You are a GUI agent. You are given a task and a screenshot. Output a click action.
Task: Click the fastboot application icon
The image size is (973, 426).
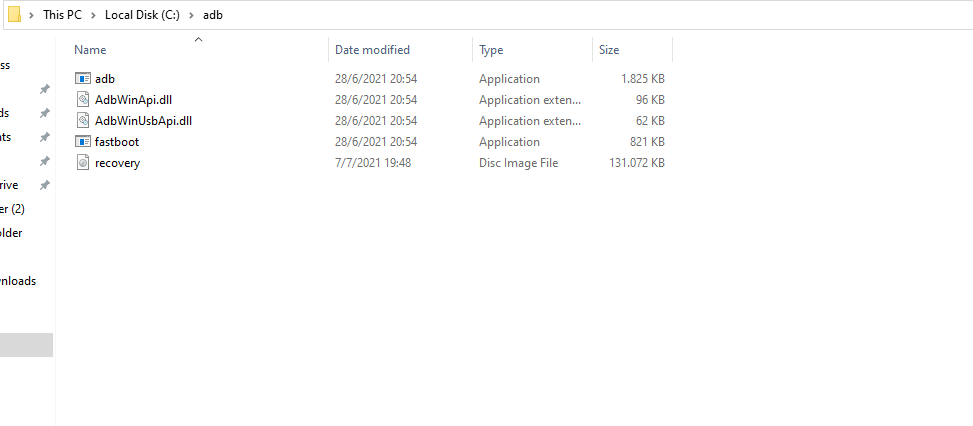pyautogui.click(x=83, y=141)
